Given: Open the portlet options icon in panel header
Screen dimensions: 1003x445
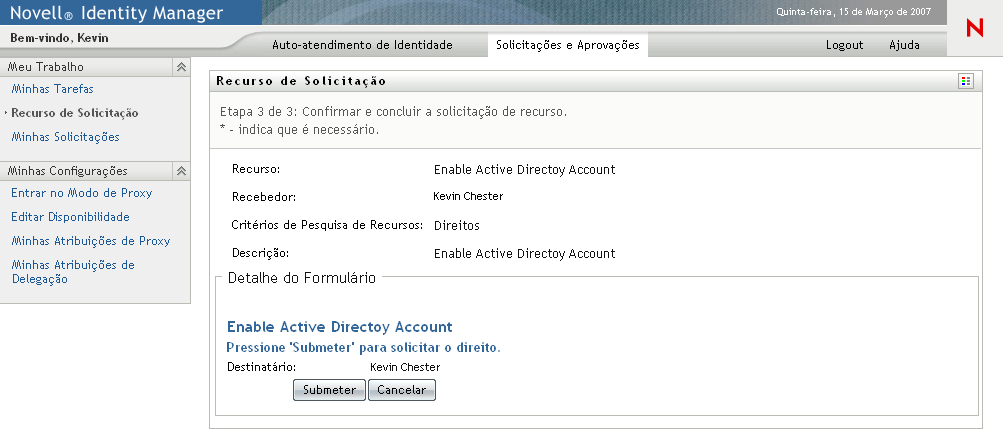Looking at the screenshot, I should [965, 81].
